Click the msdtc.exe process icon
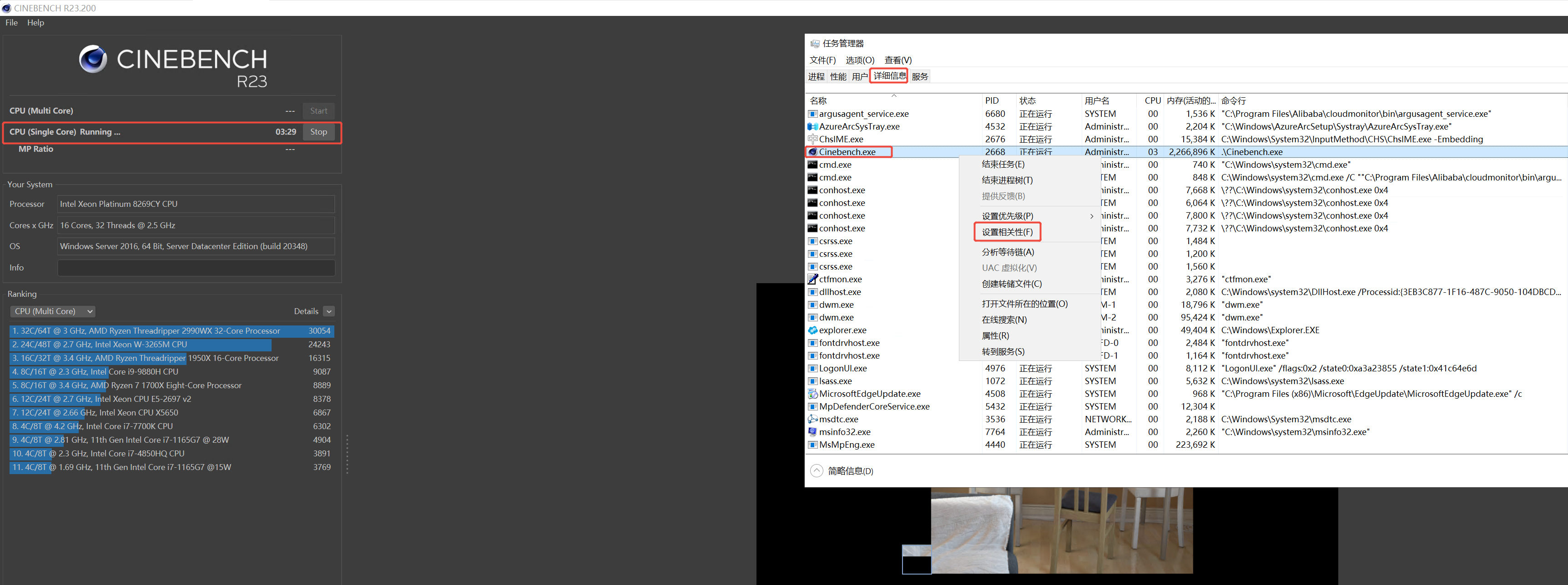Image resolution: width=1568 pixels, height=585 pixels. (812, 419)
